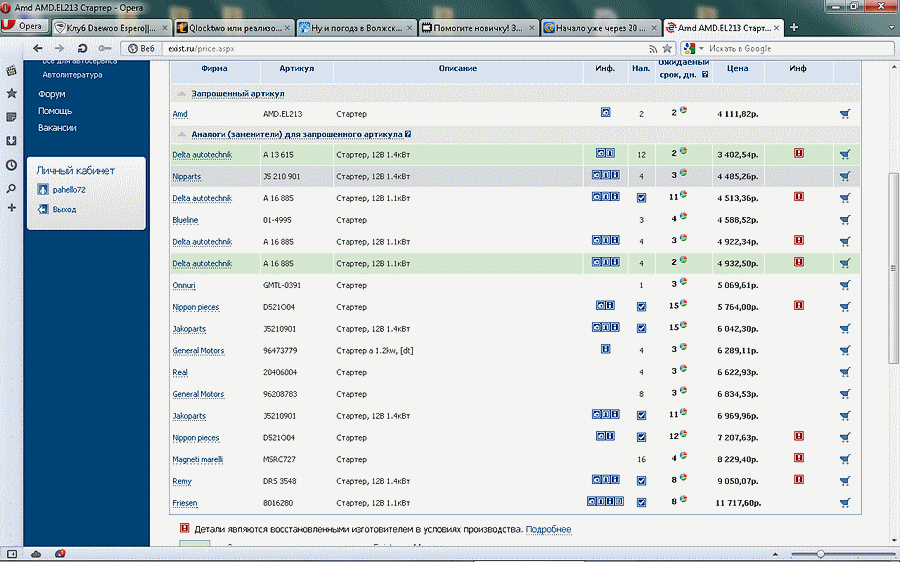Image resolution: width=900 pixels, height=562 pixels.
Task: Collapse the Запрошенный артикул section
Action: tap(181, 93)
